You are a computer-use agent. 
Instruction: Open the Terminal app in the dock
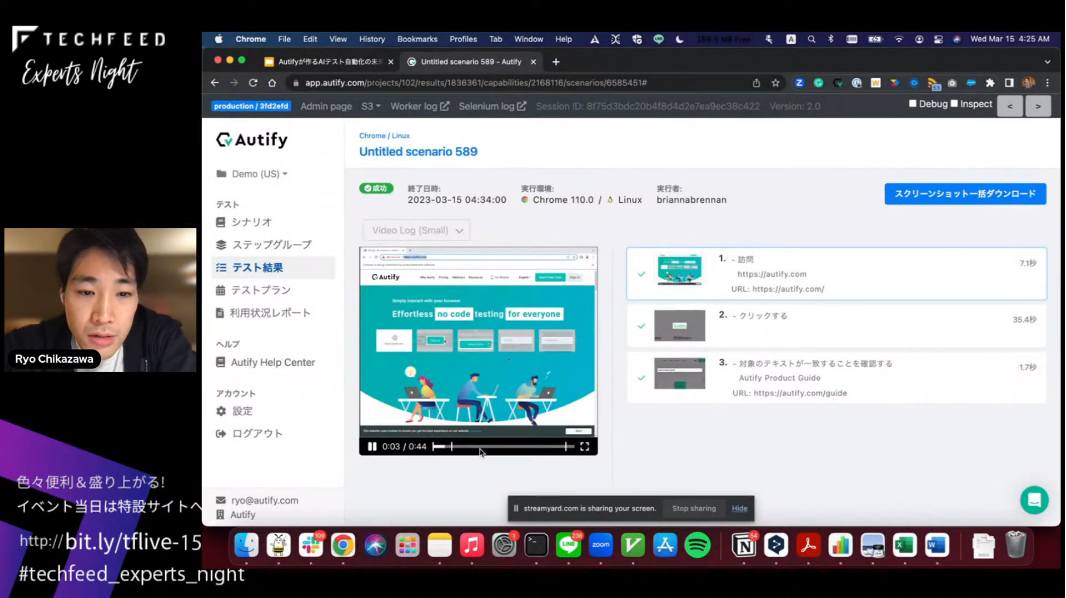tap(536, 545)
